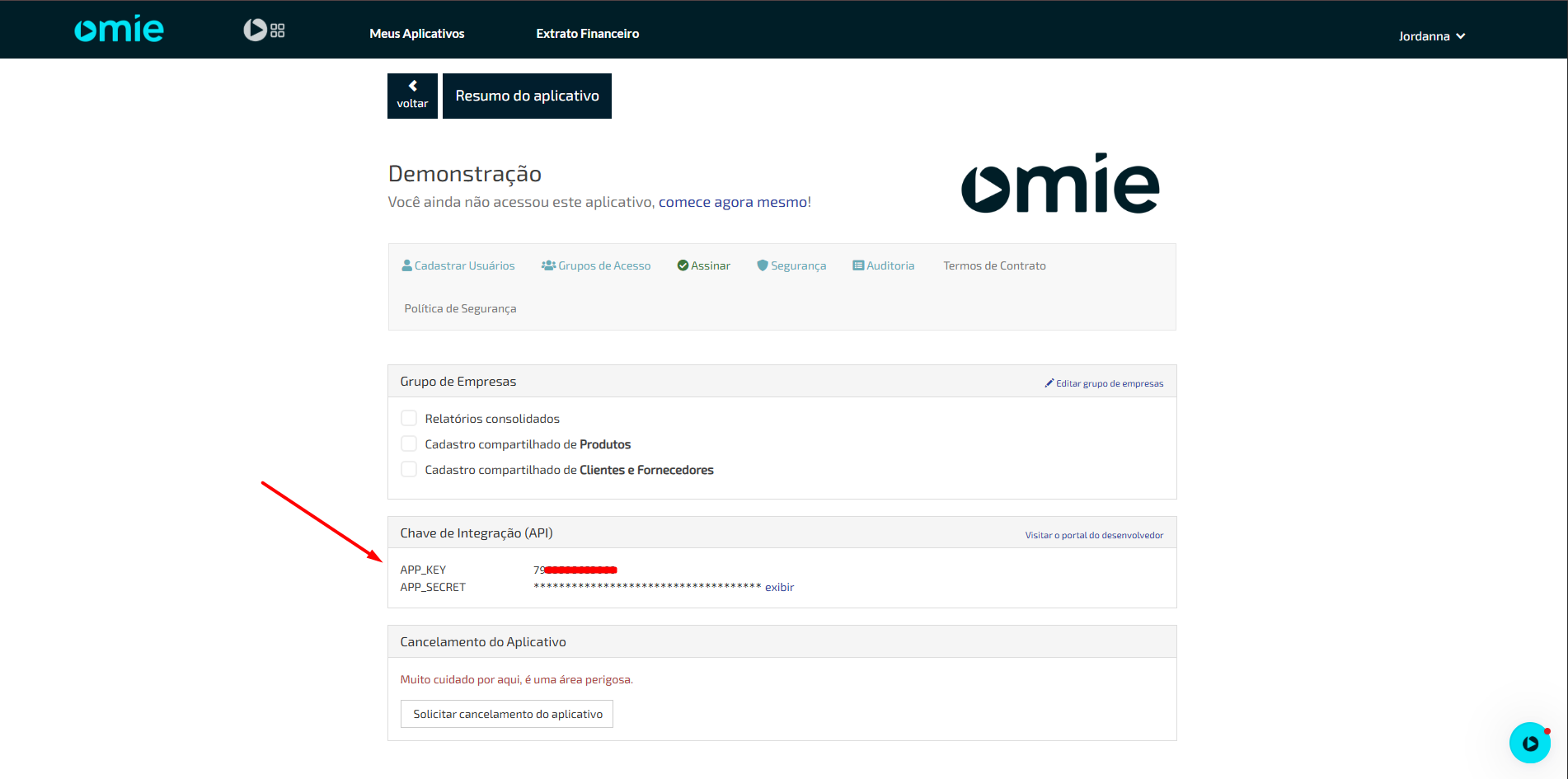Enable Relatórios consolidados checkbox

(409, 418)
